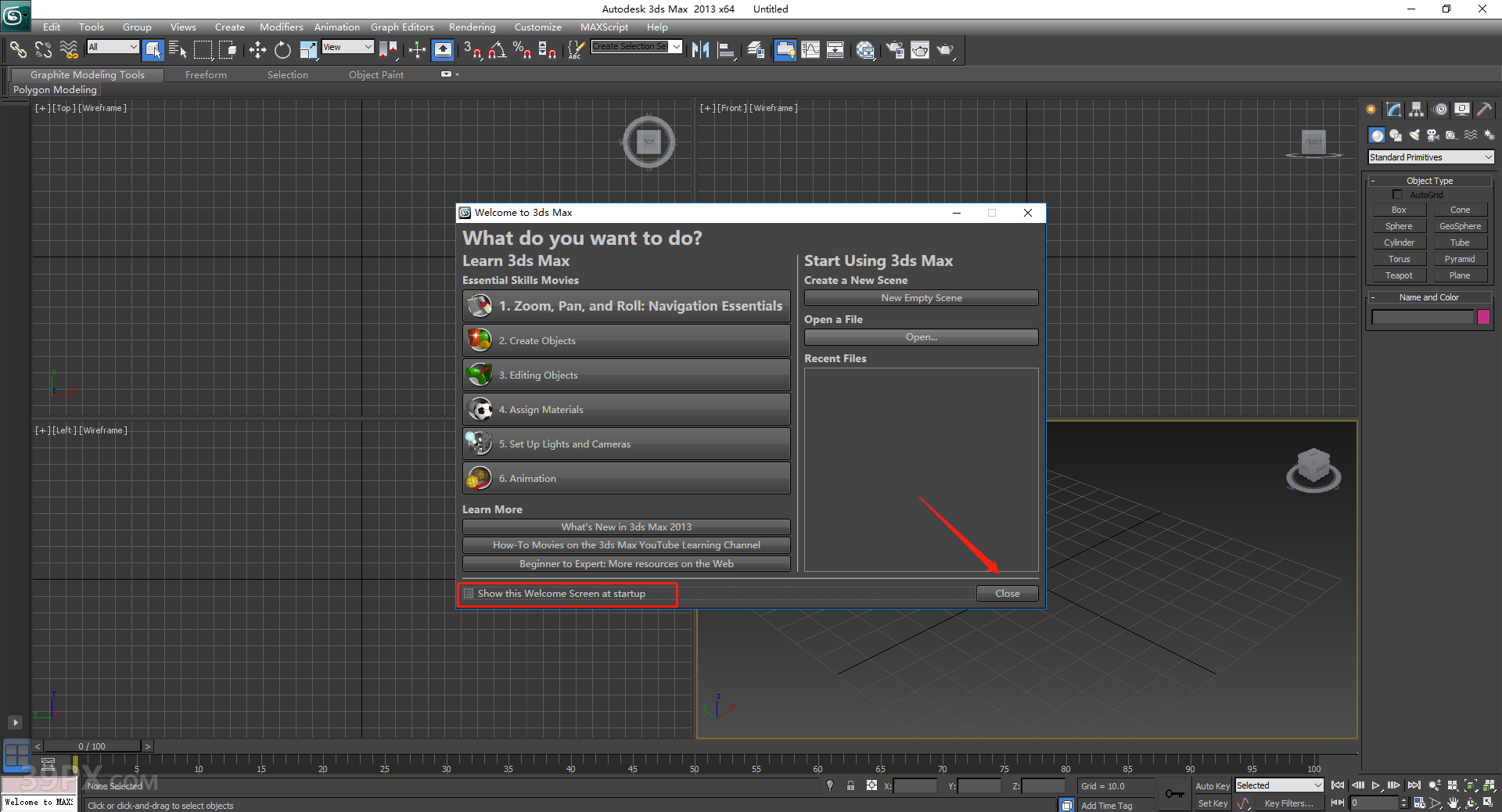Click the New Empty Scene button

pos(922,298)
